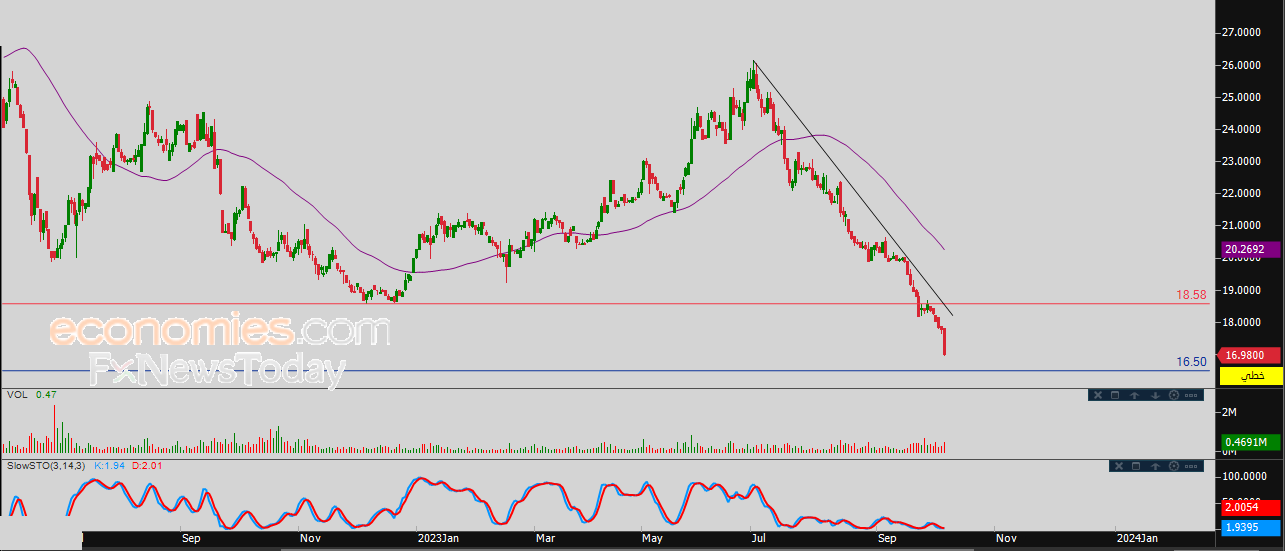The image size is (1285, 551).
Task: Select the VOL indicator label
Action: point(16,394)
